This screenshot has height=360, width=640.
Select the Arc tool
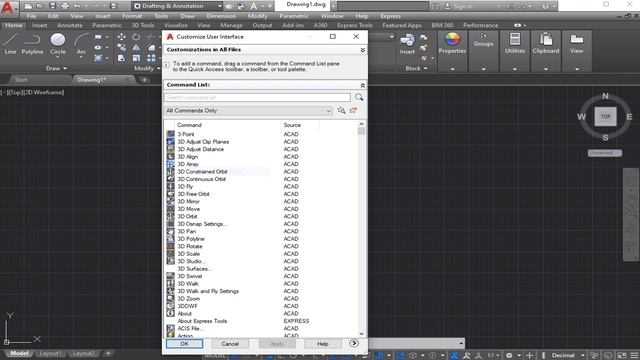coord(81,44)
